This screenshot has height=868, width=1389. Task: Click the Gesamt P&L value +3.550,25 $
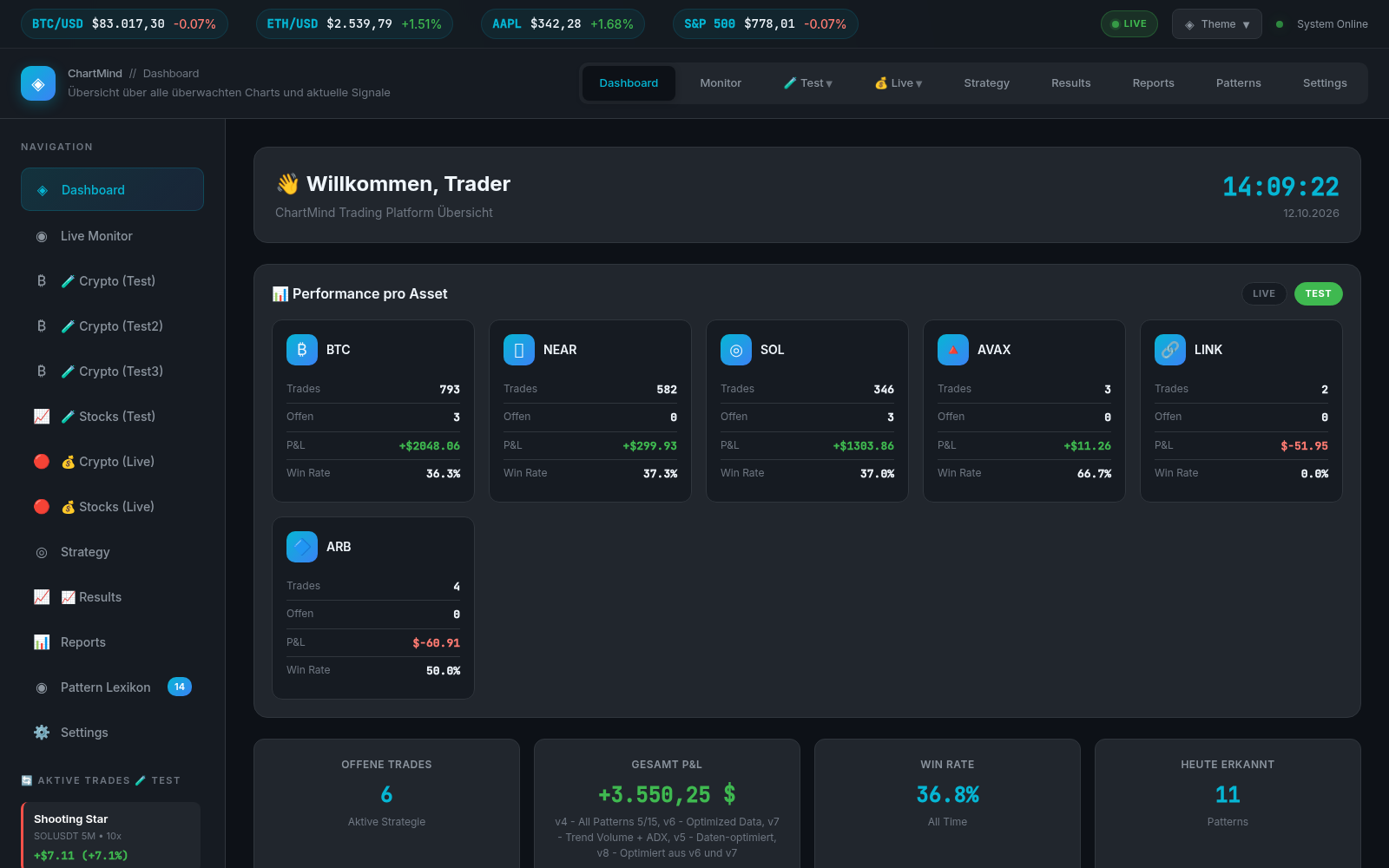(x=667, y=794)
